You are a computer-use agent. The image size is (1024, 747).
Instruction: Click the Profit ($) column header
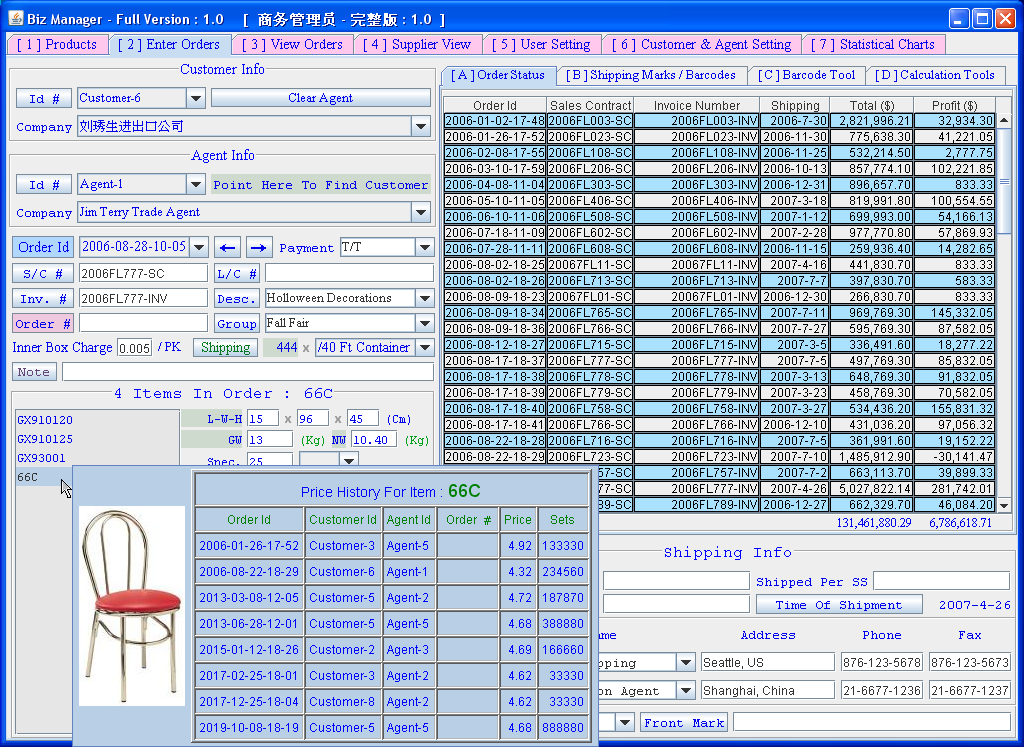click(954, 105)
